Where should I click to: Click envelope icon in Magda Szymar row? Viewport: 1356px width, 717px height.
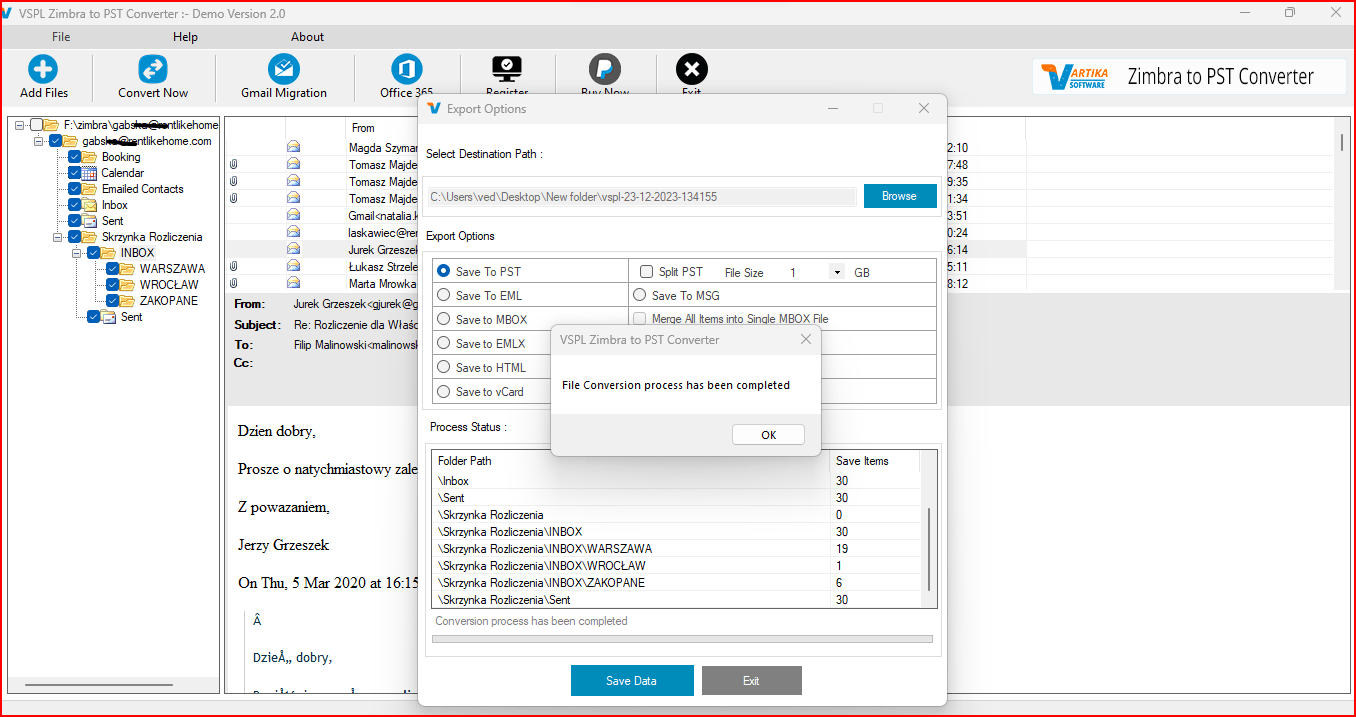pos(294,148)
